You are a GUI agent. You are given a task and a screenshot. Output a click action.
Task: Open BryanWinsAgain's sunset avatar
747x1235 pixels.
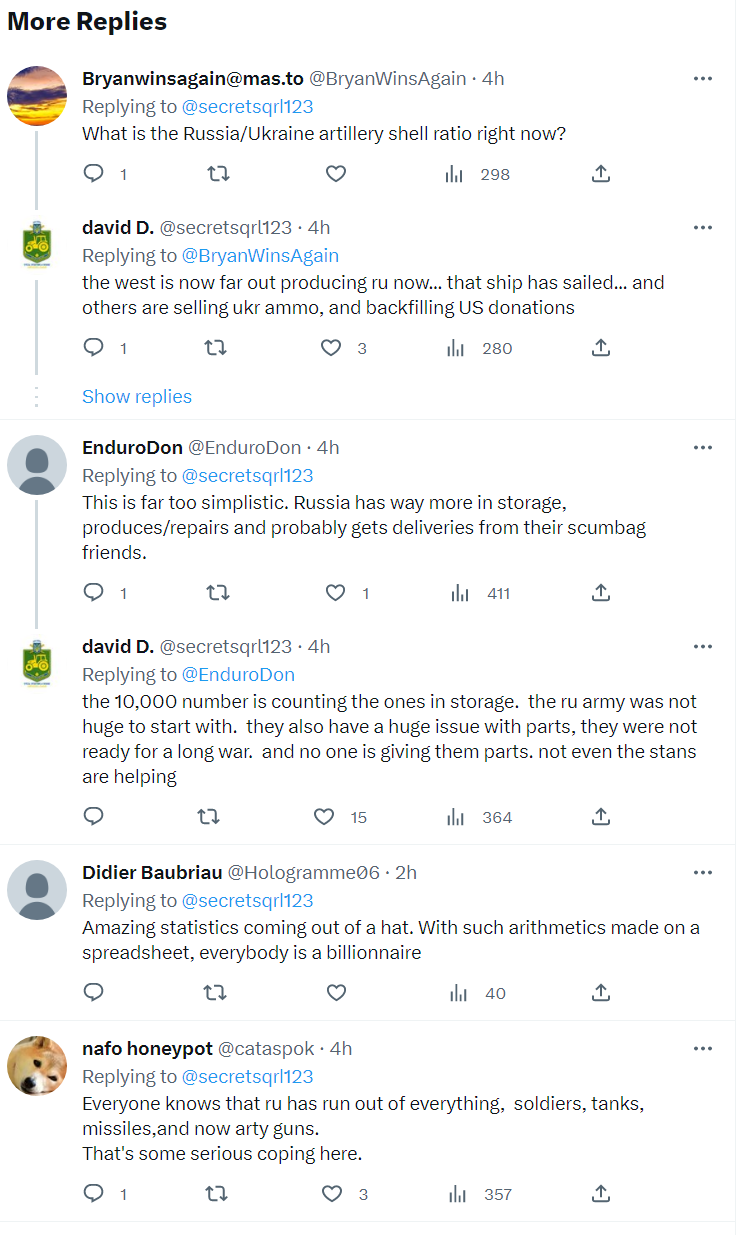(37, 96)
